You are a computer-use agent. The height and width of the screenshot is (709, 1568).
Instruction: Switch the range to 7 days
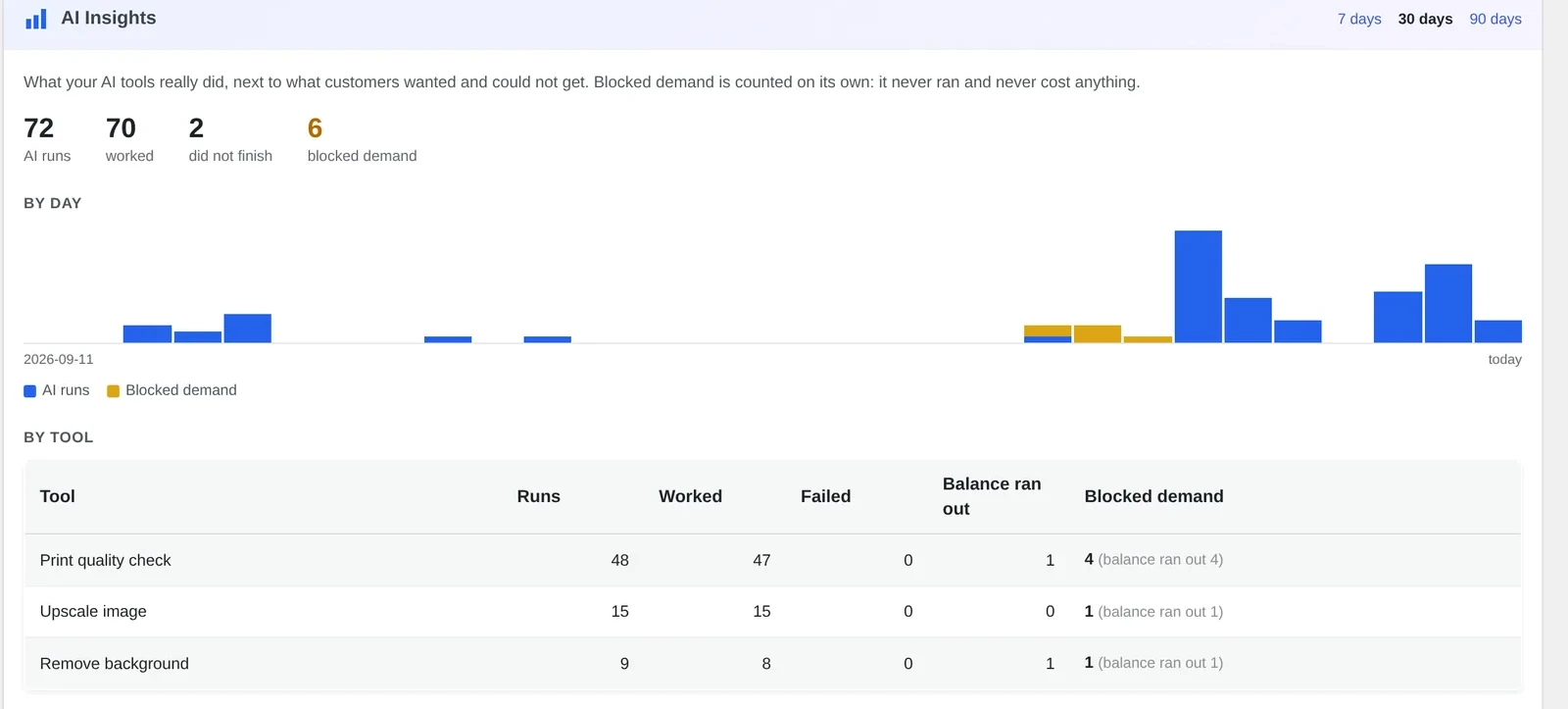coord(1359,19)
